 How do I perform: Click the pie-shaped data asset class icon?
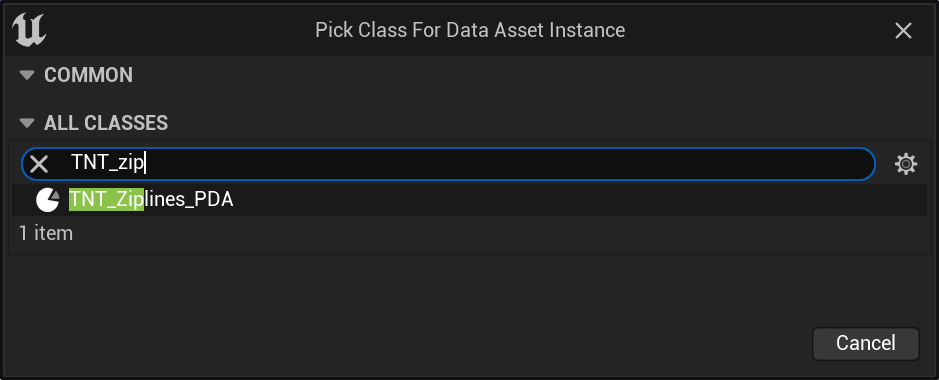(x=48, y=200)
